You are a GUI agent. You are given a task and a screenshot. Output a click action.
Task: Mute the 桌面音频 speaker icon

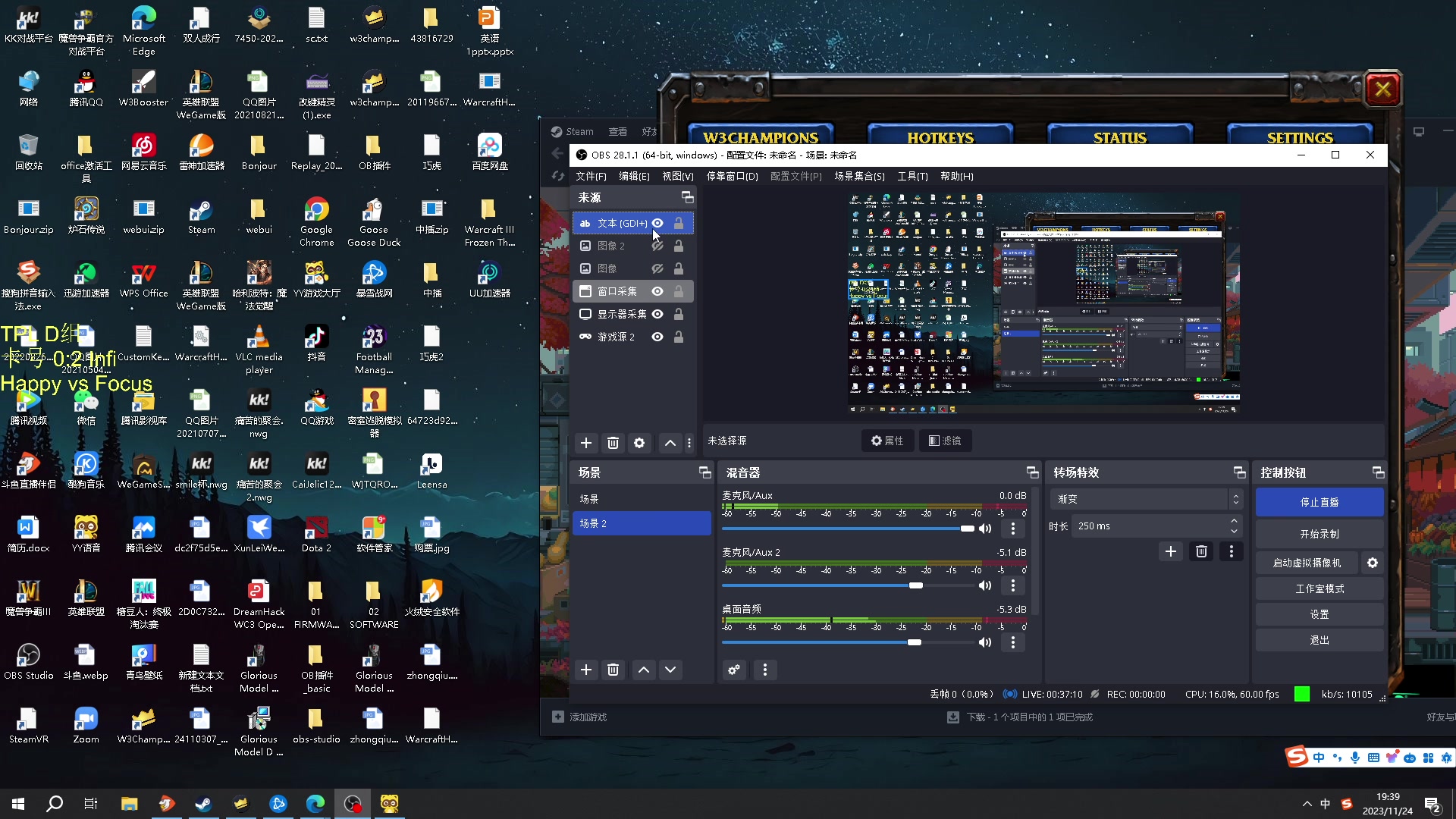click(984, 642)
